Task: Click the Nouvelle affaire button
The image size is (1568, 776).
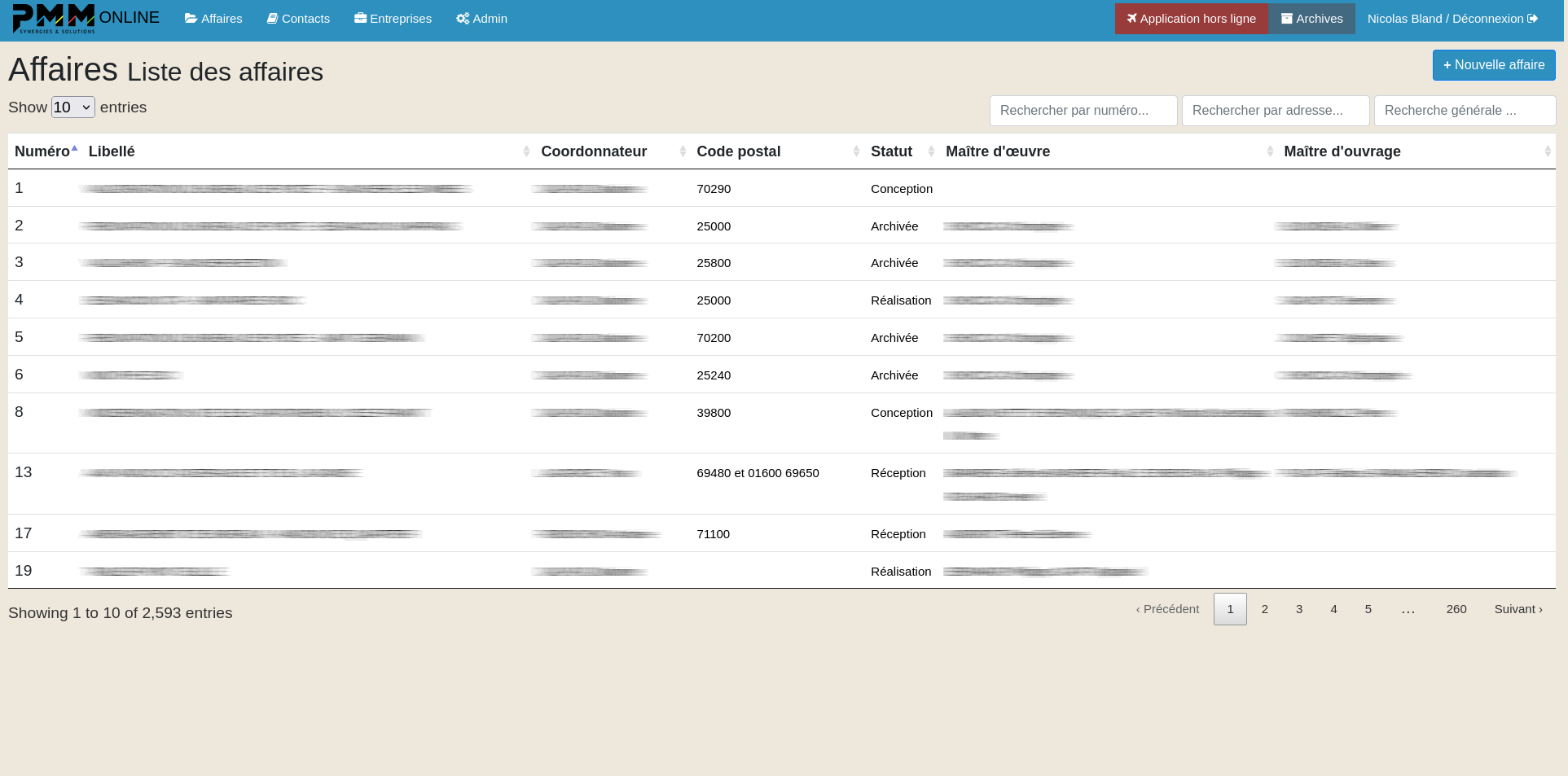Action: tap(1494, 65)
